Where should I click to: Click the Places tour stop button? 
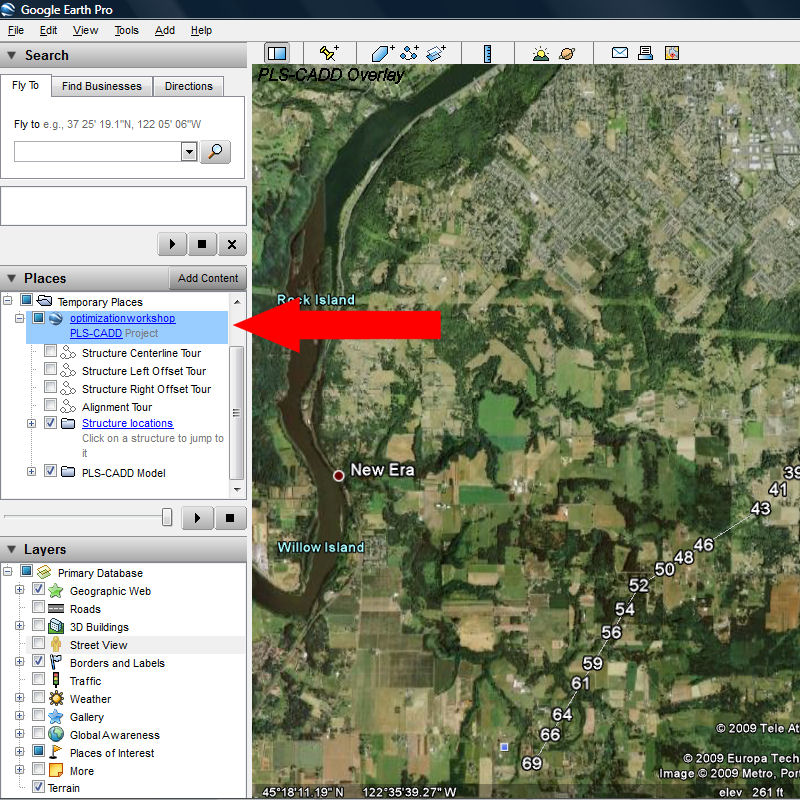tap(230, 518)
